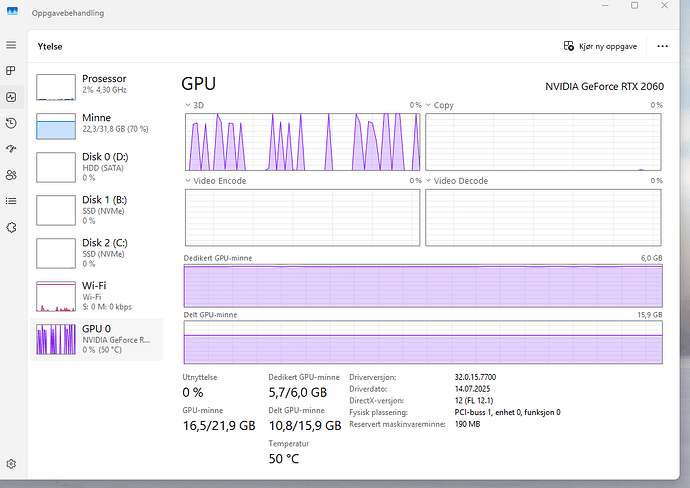Open the Startup apps sidebar icon
Screen dimensions: 690x488
pyautogui.click(x=11, y=149)
